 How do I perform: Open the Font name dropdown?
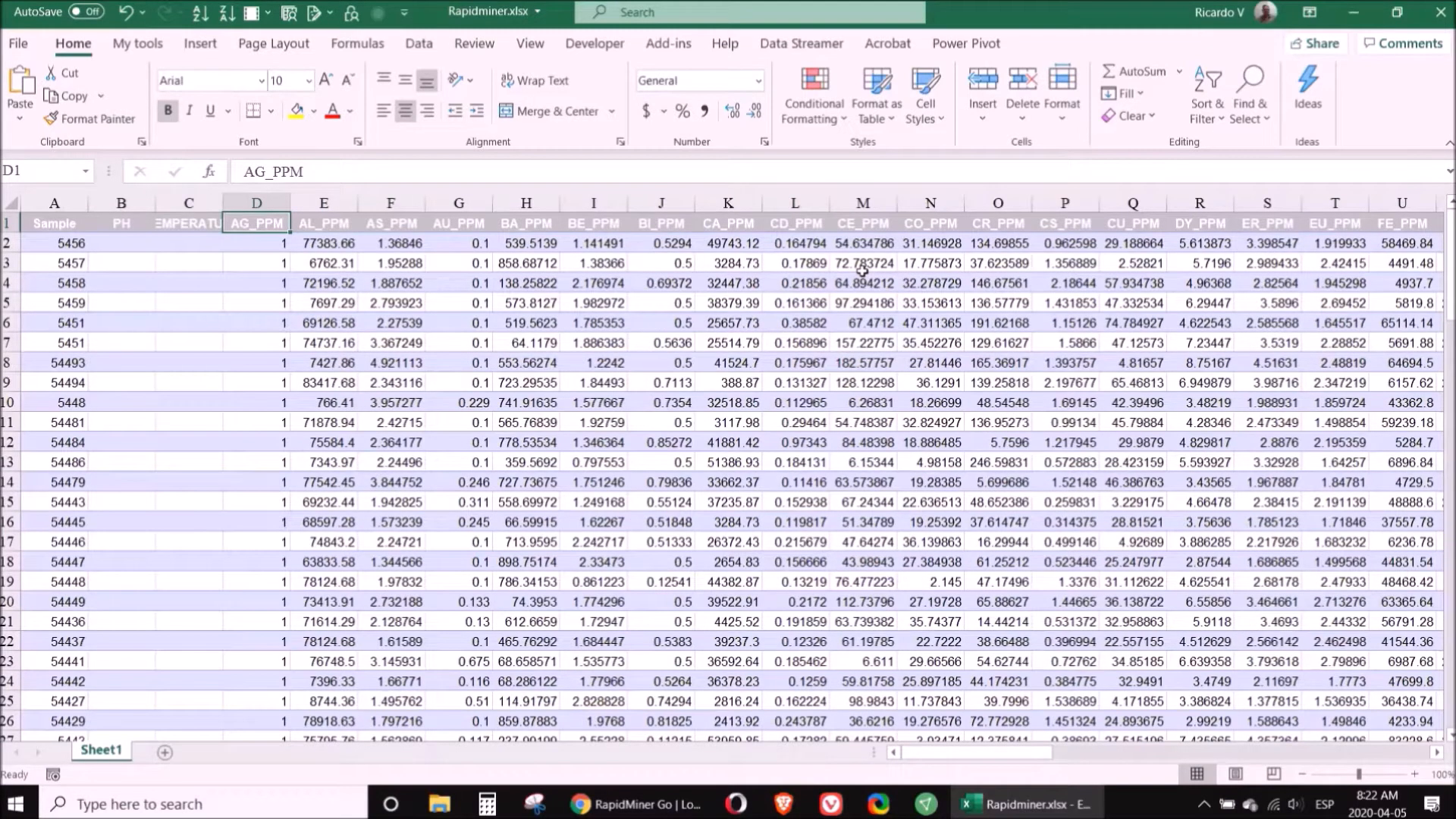pyautogui.click(x=262, y=80)
